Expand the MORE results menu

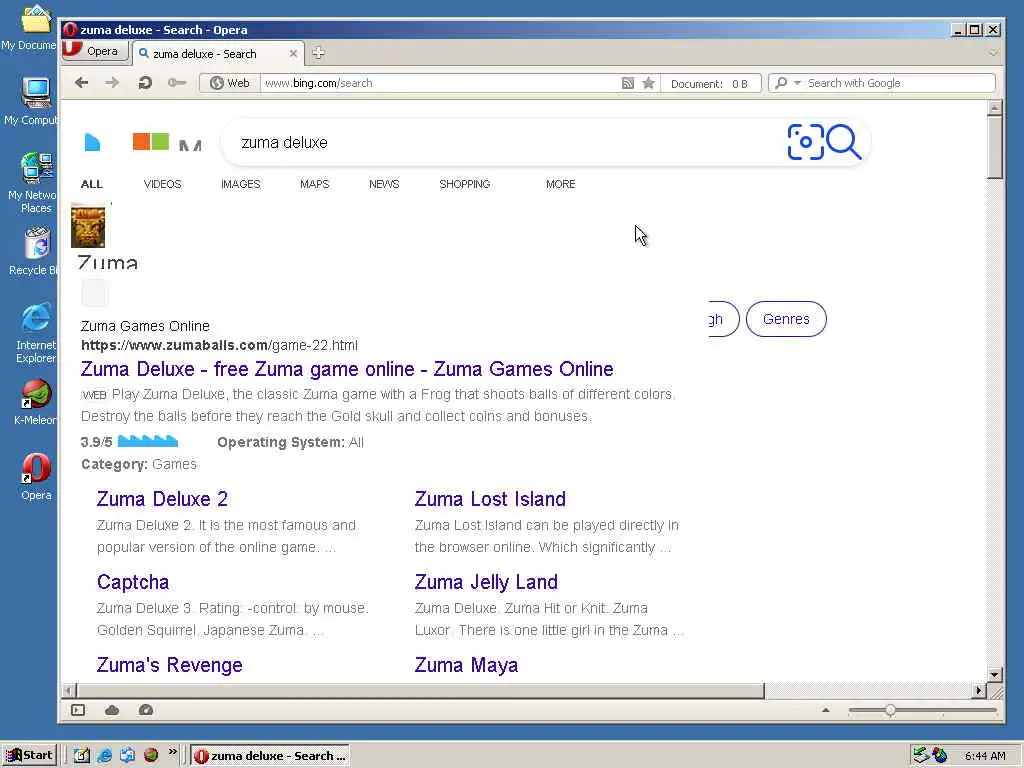[x=560, y=184]
